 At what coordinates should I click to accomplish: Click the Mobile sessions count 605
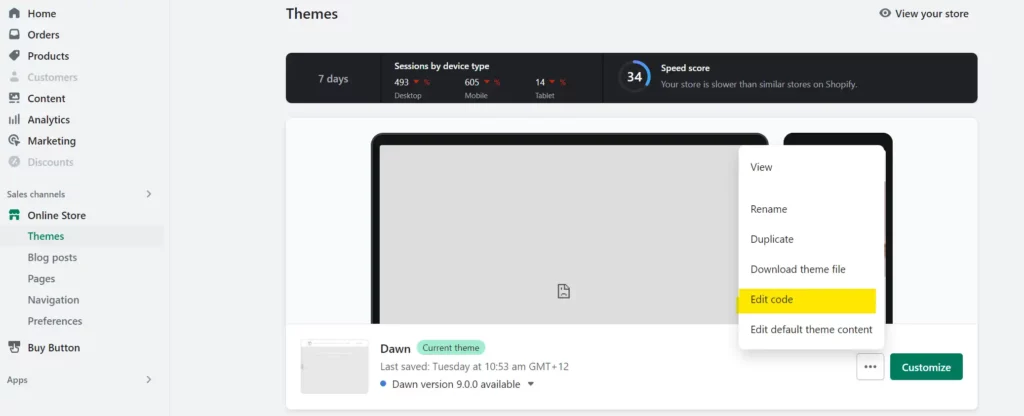(472, 82)
